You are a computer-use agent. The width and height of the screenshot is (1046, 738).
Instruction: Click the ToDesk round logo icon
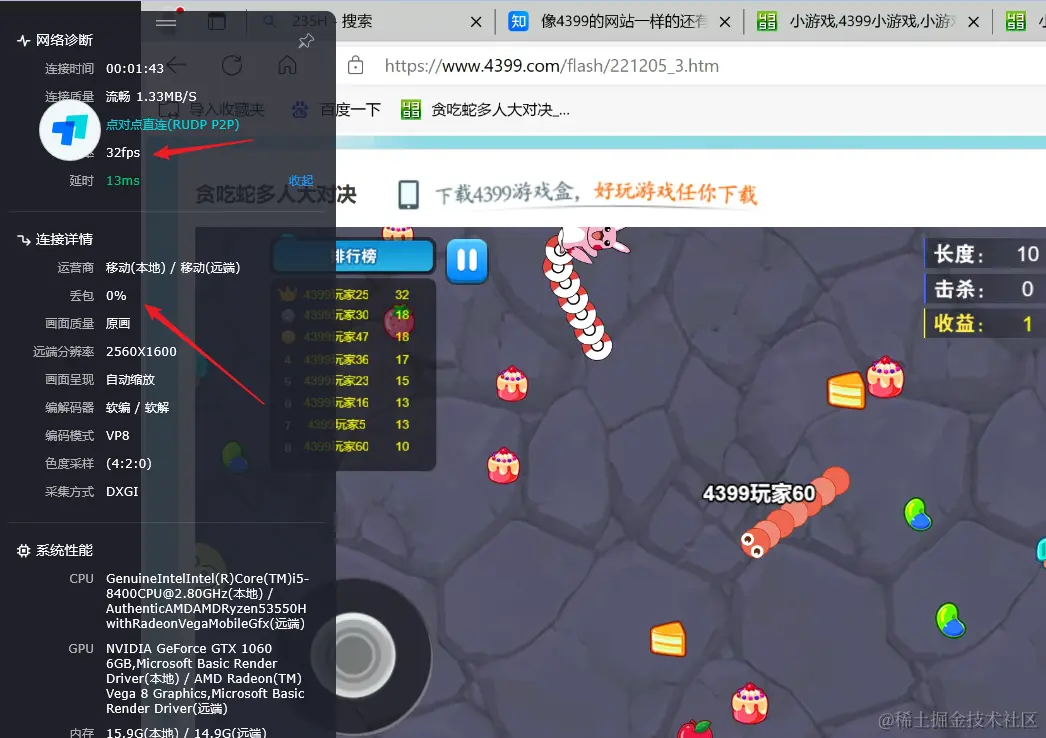(69, 130)
